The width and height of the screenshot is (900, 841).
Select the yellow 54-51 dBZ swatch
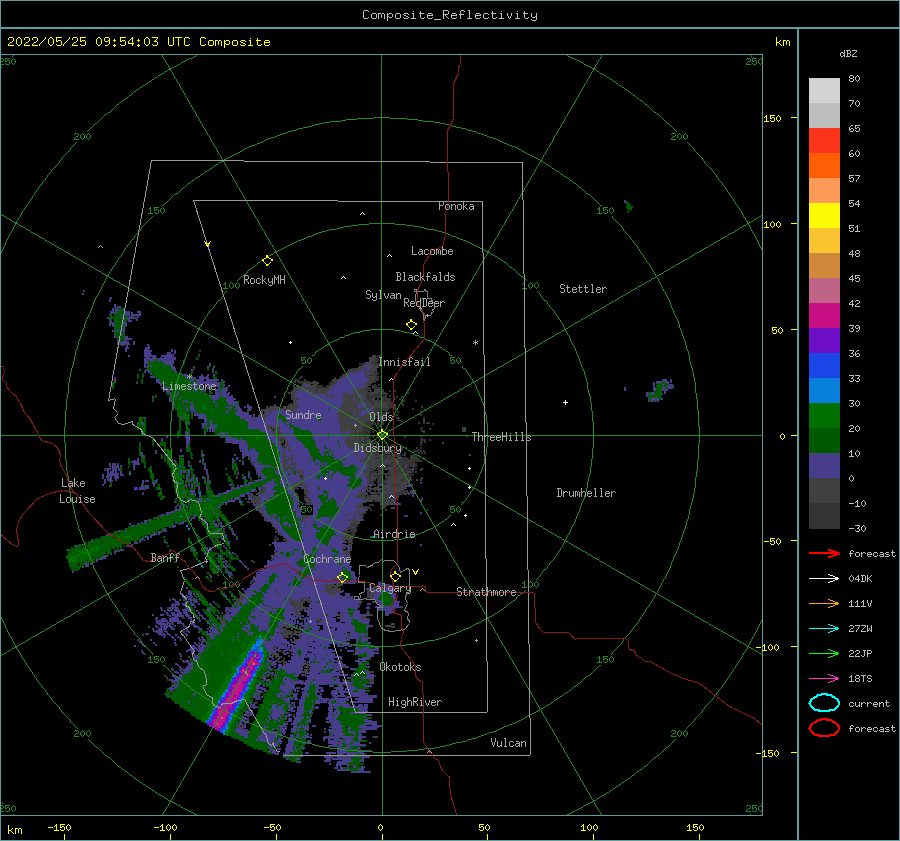tap(824, 216)
